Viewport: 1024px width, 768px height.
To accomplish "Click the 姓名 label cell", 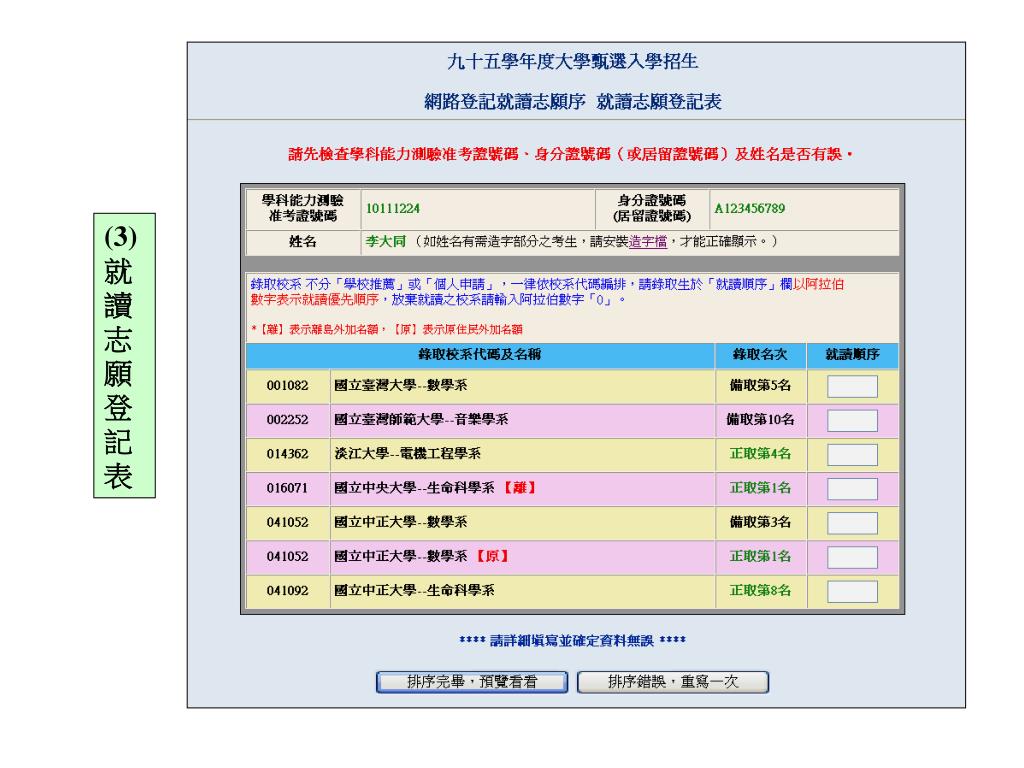I will coord(303,242).
